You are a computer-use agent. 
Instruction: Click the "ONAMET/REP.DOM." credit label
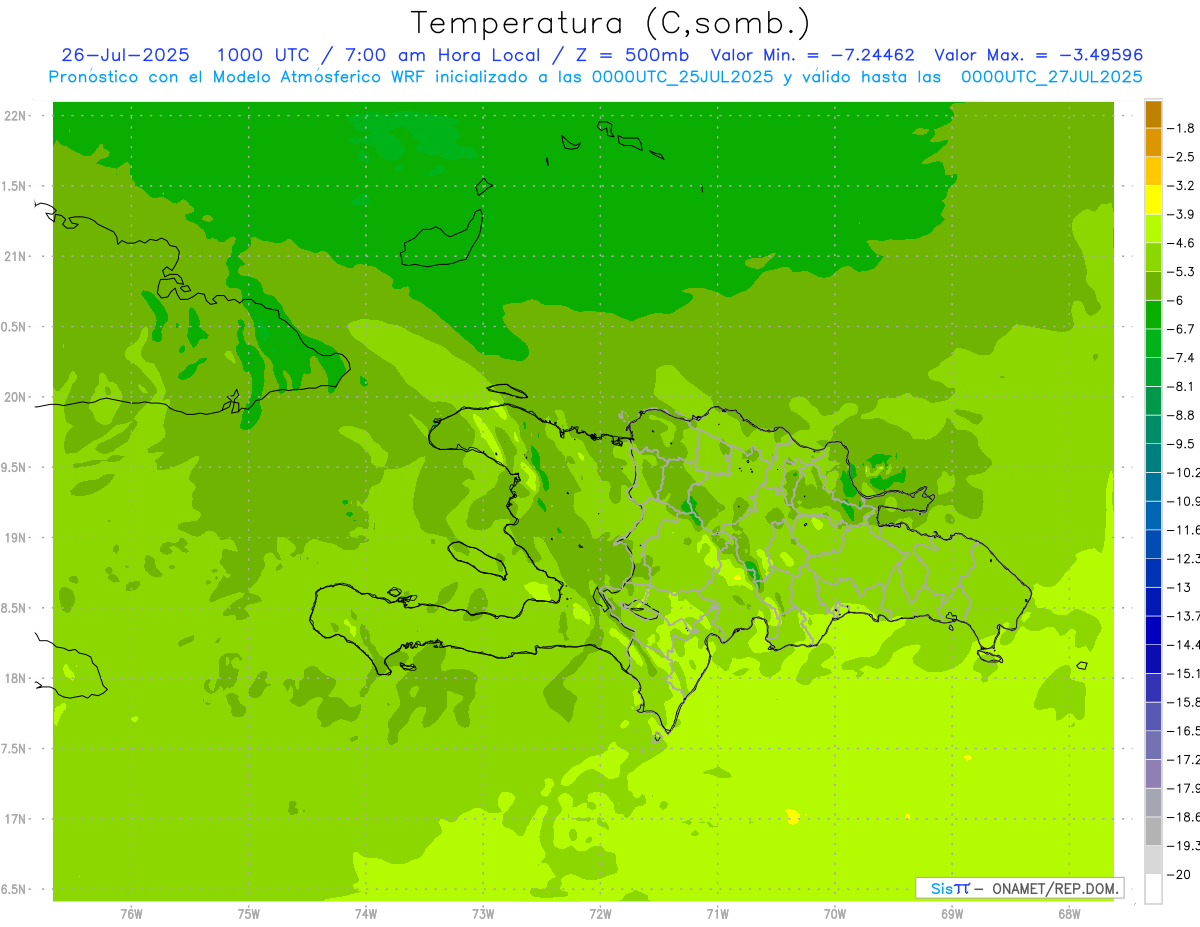coord(1054,888)
